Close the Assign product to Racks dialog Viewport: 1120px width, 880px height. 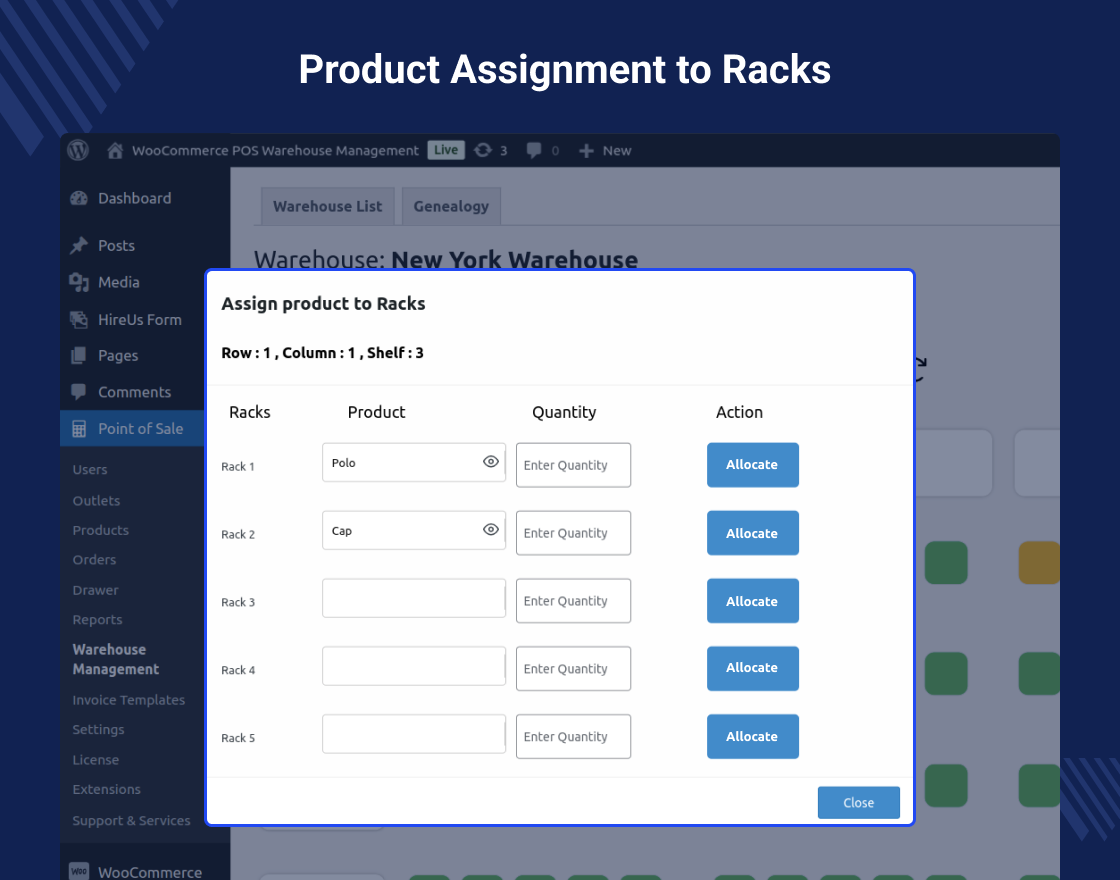coord(858,802)
